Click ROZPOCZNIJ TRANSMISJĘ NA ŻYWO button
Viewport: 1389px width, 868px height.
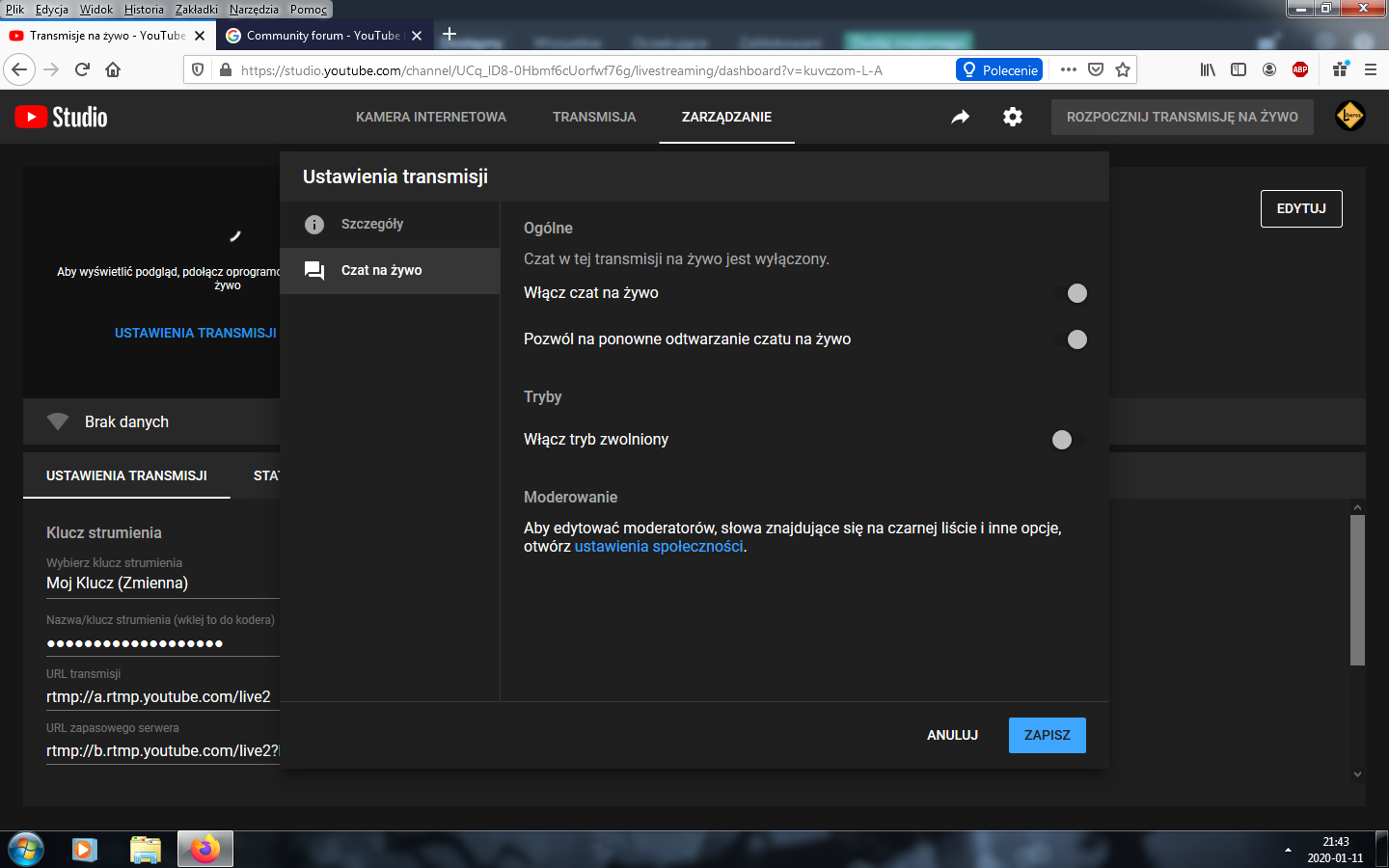[1183, 117]
